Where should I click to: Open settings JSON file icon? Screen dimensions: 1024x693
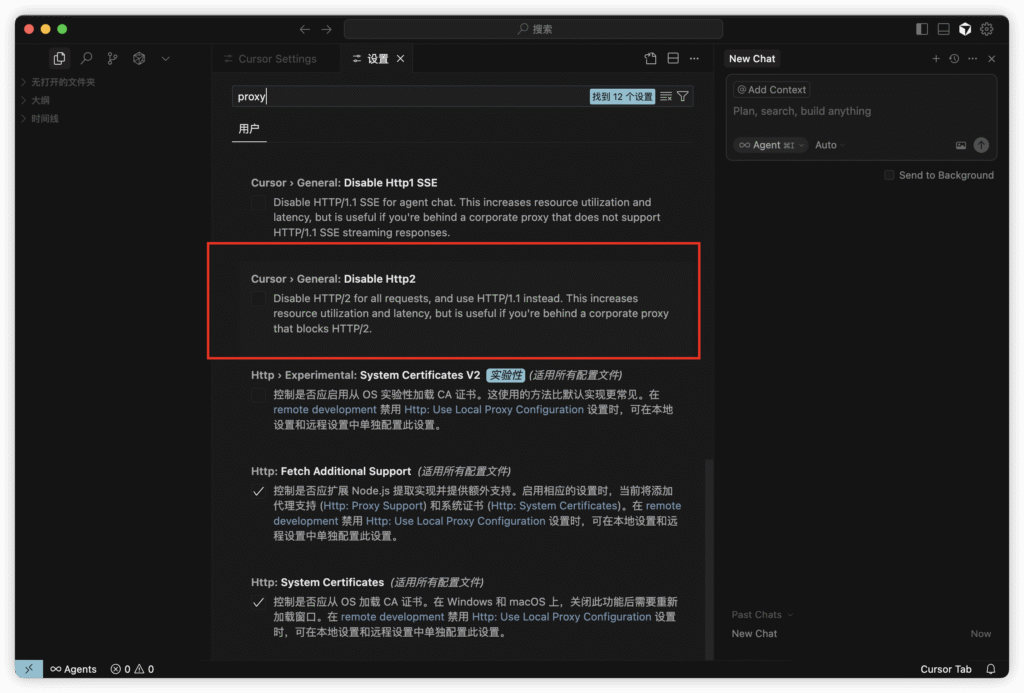[650, 59]
